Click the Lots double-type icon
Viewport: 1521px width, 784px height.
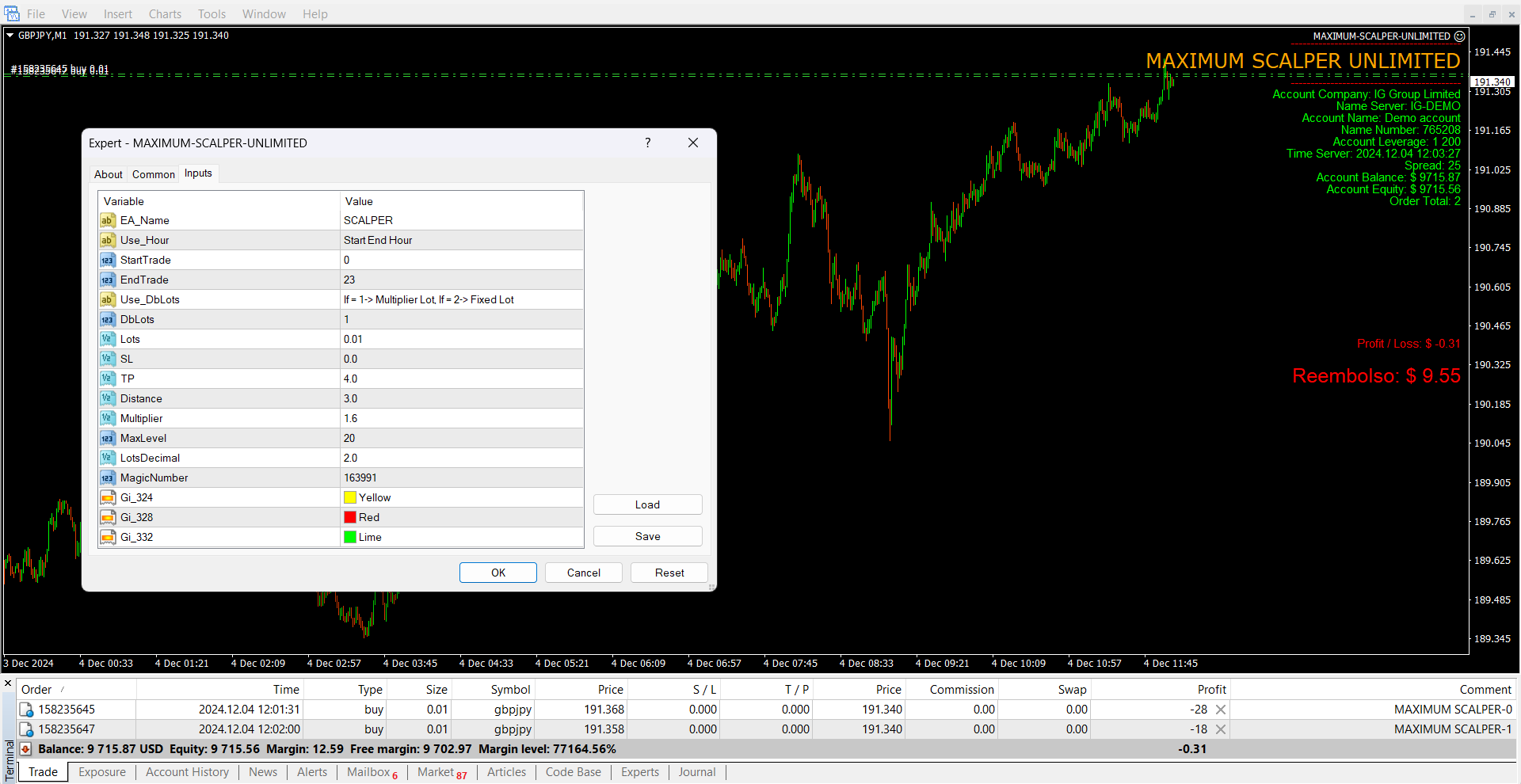click(108, 339)
